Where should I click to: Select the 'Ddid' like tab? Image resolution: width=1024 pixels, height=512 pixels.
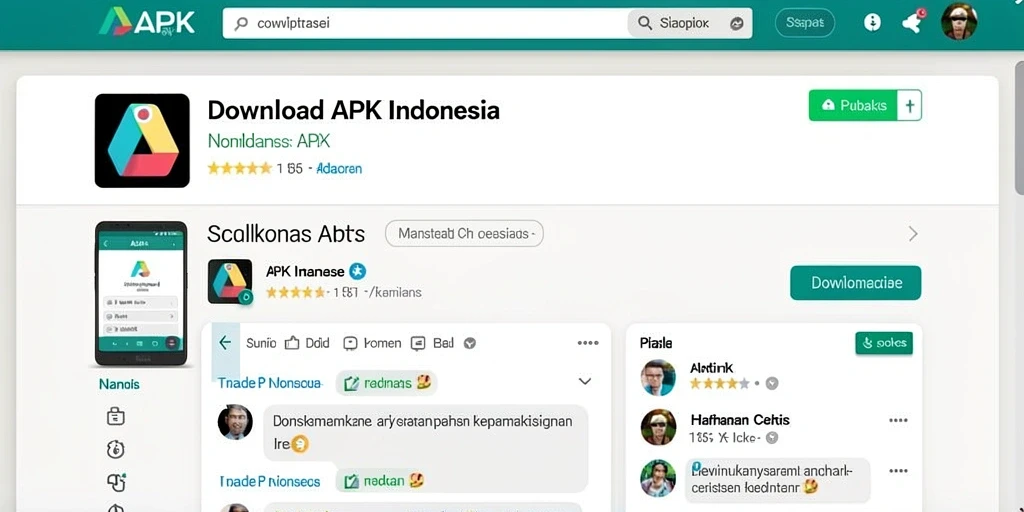(308, 343)
